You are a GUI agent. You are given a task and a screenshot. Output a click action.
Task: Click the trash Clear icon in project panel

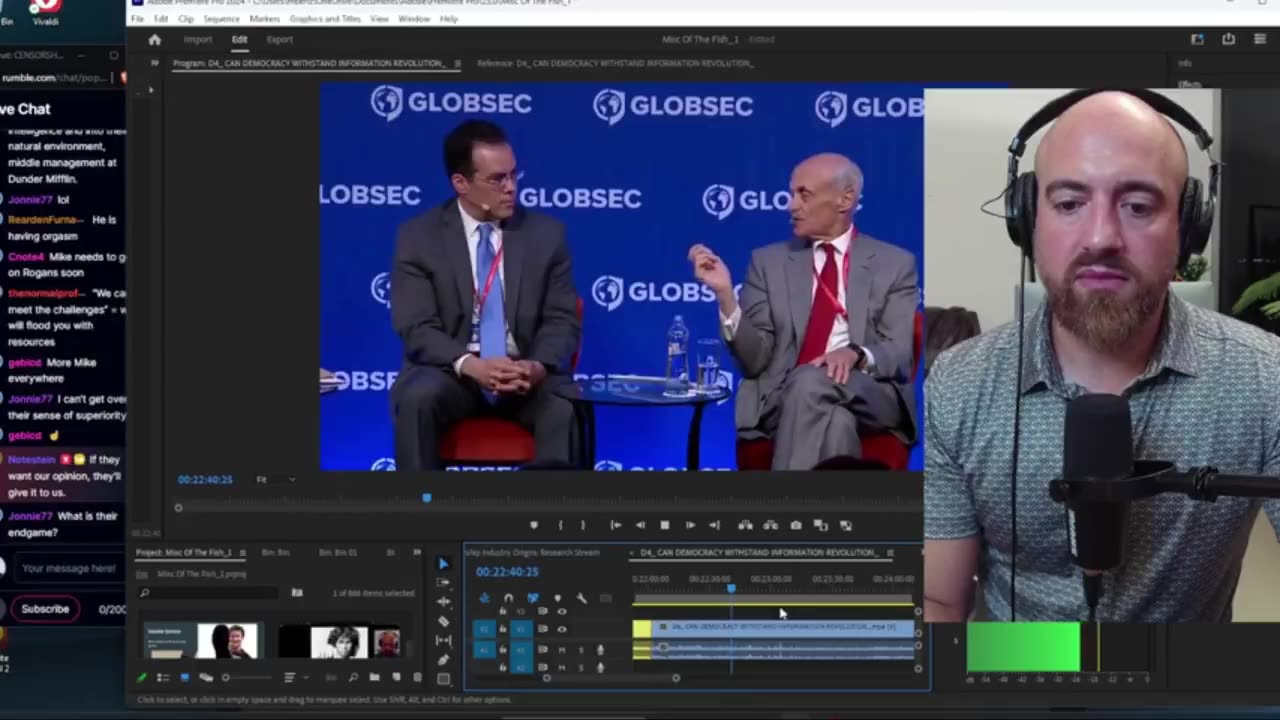tap(417, 677)
